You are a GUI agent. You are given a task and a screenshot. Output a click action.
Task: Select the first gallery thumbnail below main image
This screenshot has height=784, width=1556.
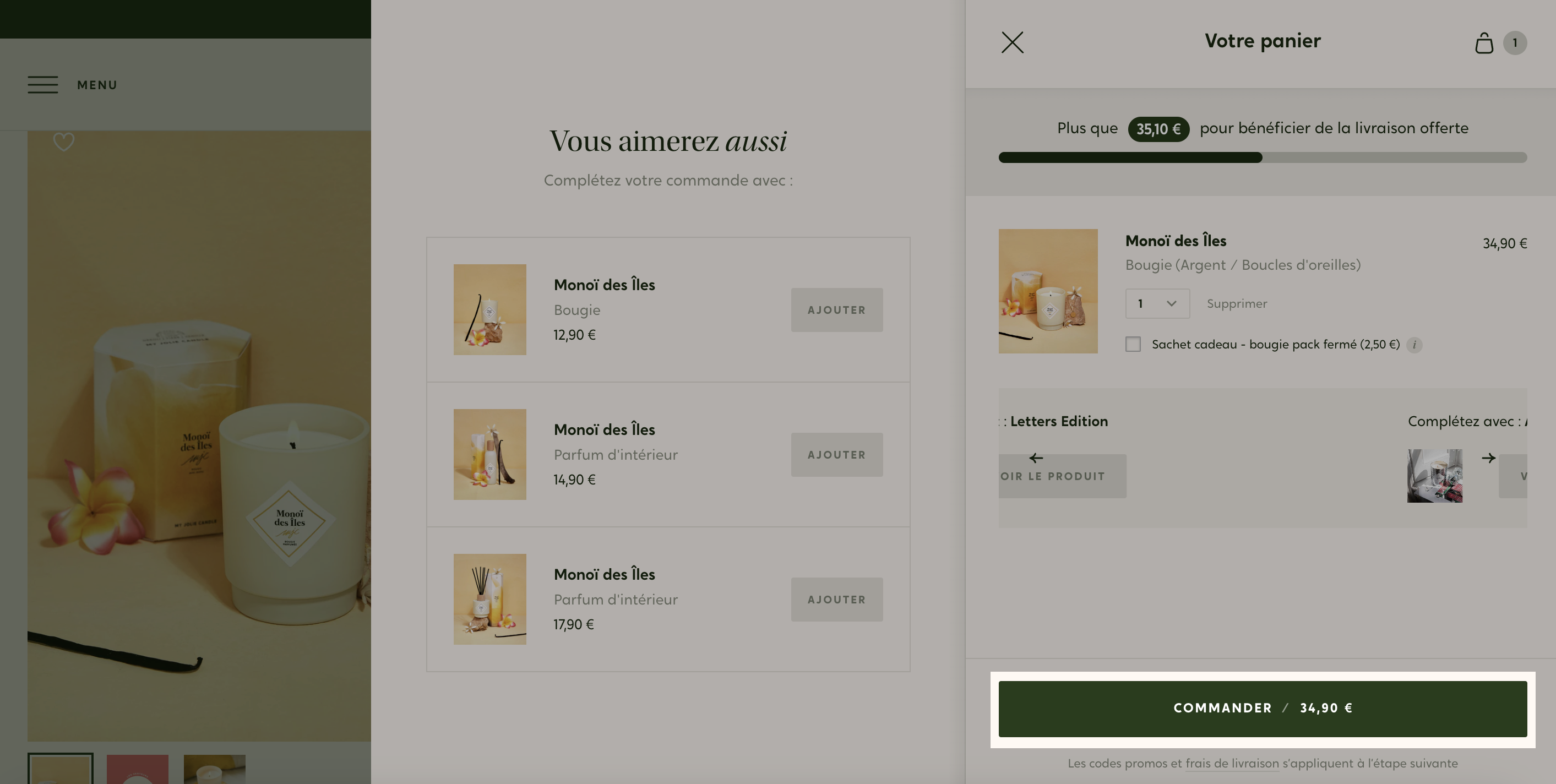tap(61, 768)
